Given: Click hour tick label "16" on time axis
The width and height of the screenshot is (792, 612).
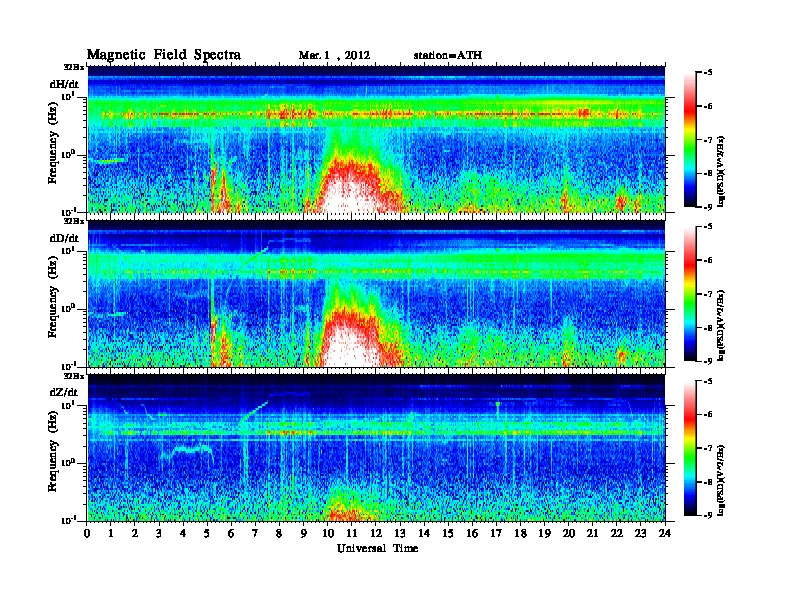Looking at the screenshot, I should click(x=472, y=534).
